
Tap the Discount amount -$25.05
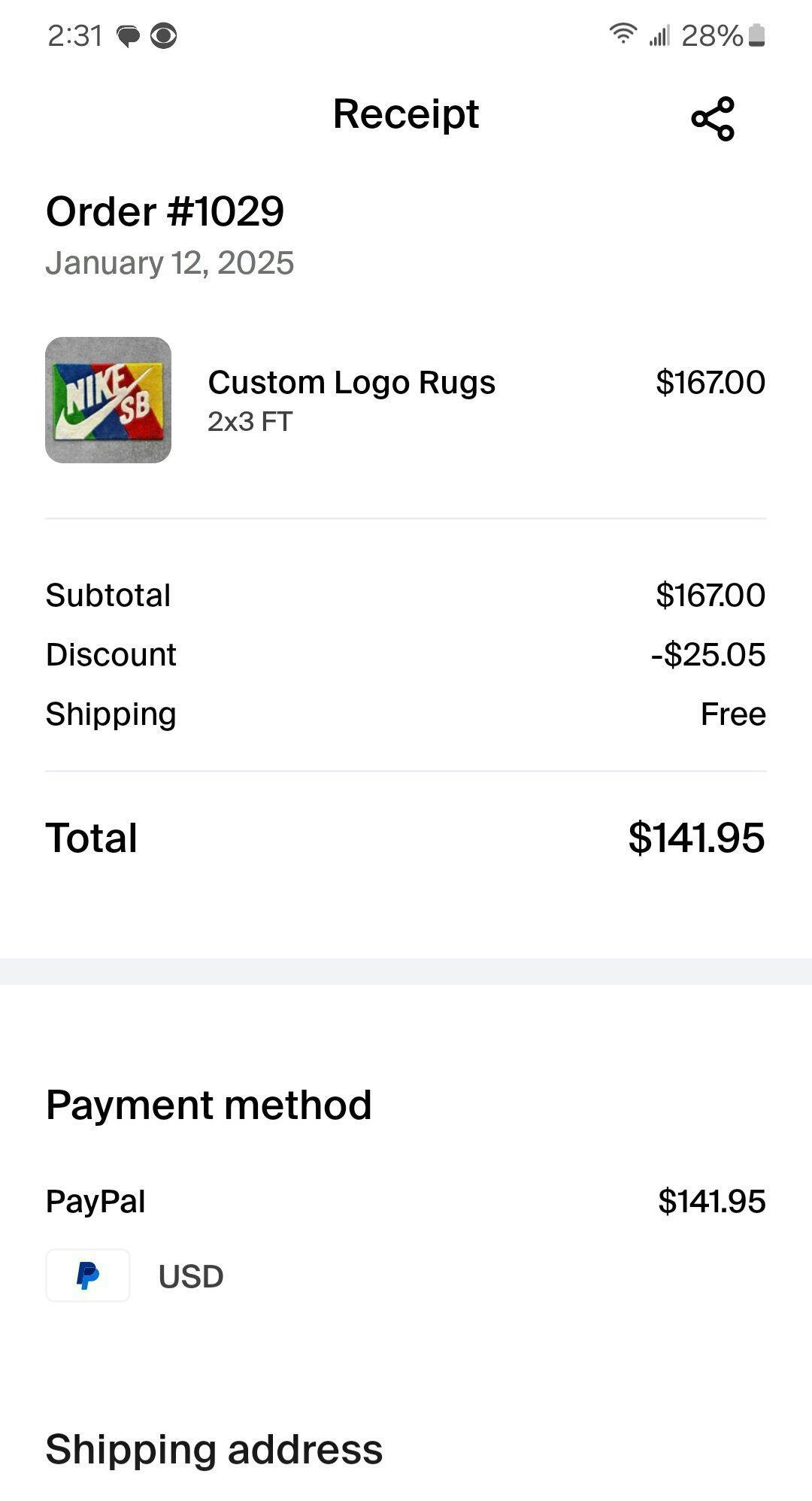708,654
